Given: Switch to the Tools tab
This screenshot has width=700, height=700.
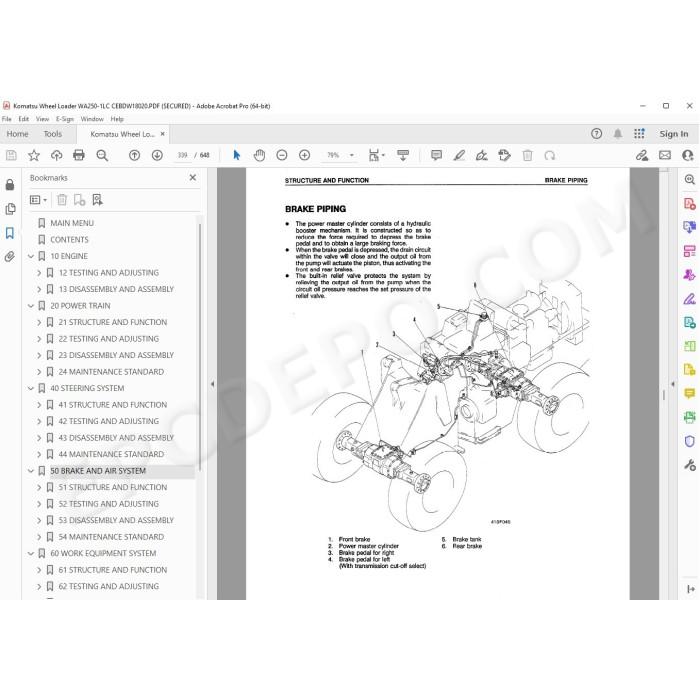Looking at the screenshot, I should pyautogui.click(x=53, y=134).
